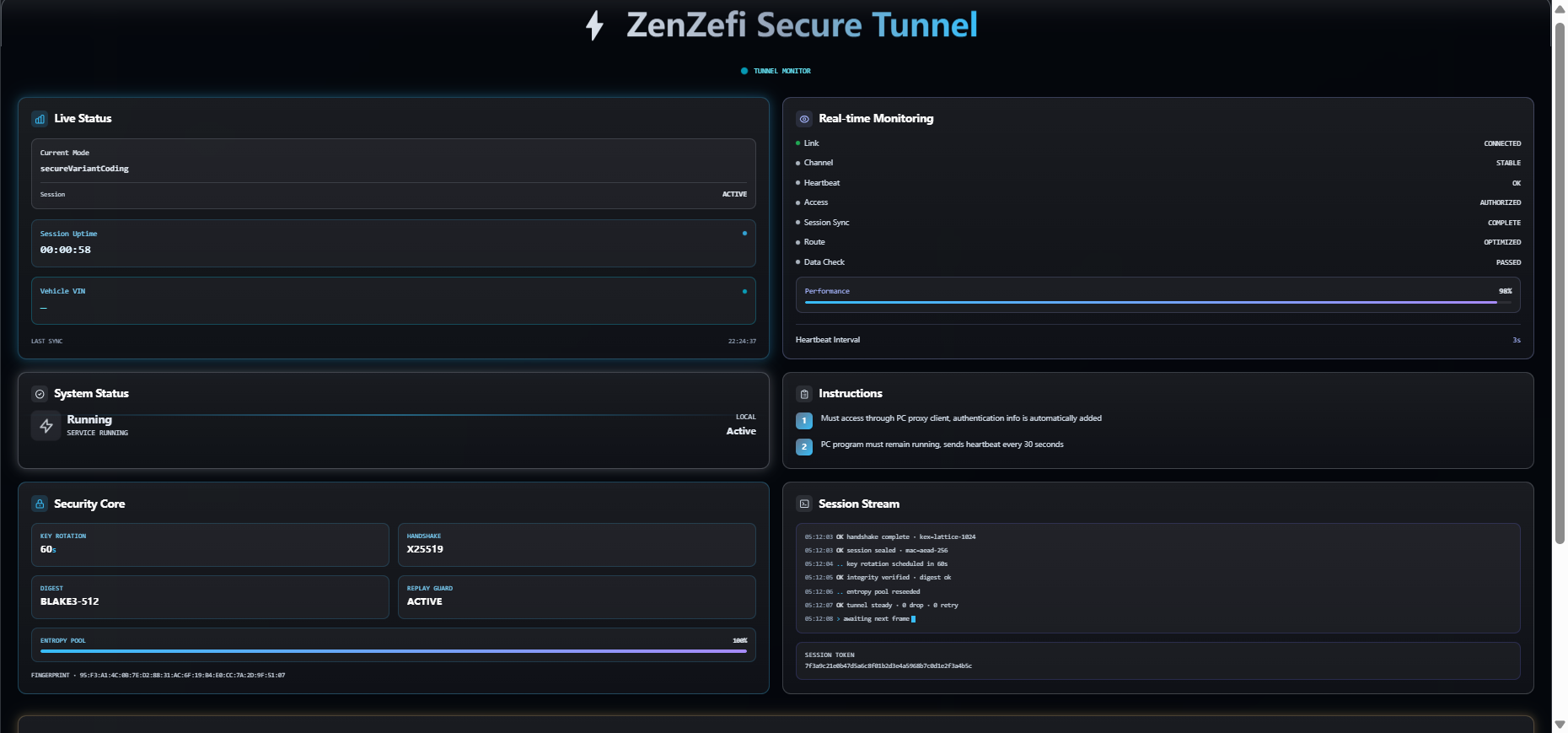Click the STABLE channel status
Viewport: 1568px width, 733px height.
point(1508,163)
